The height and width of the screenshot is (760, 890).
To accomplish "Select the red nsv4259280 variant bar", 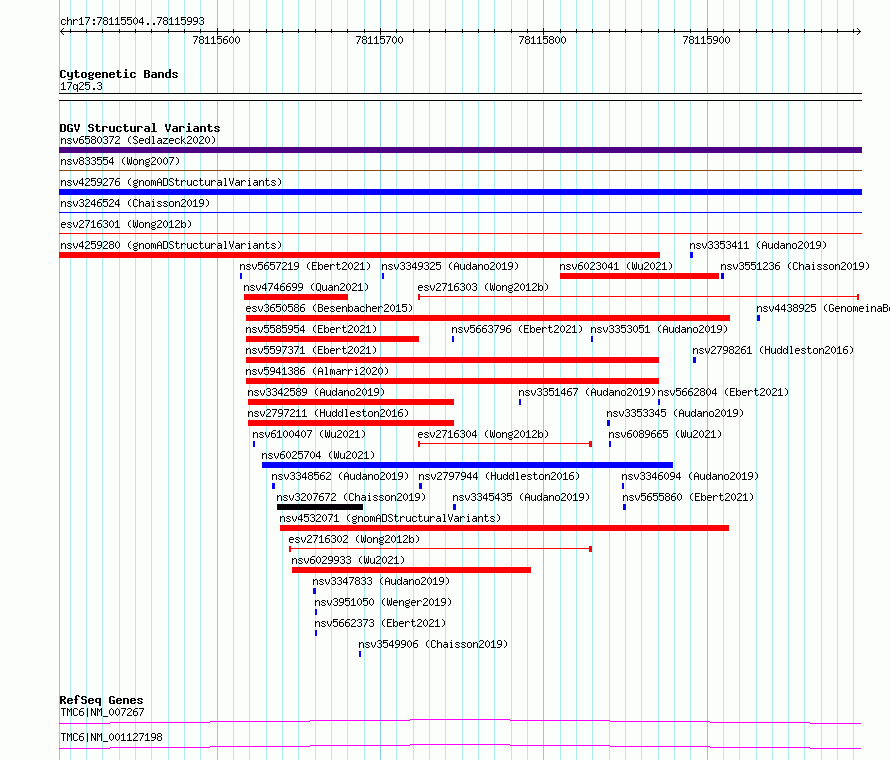I will tap(359, 255).
